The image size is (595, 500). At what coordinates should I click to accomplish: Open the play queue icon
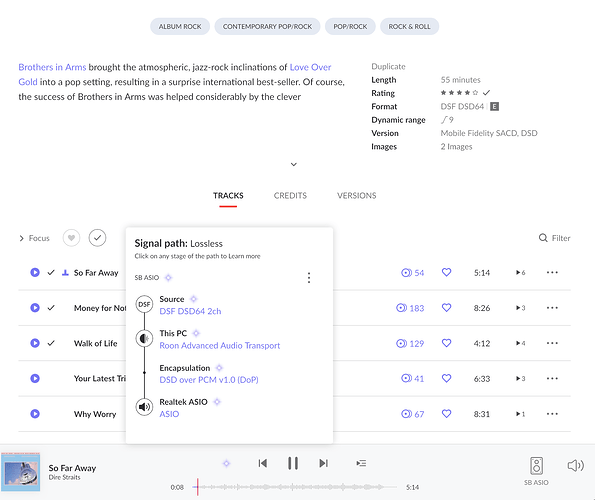pos(361,463)
